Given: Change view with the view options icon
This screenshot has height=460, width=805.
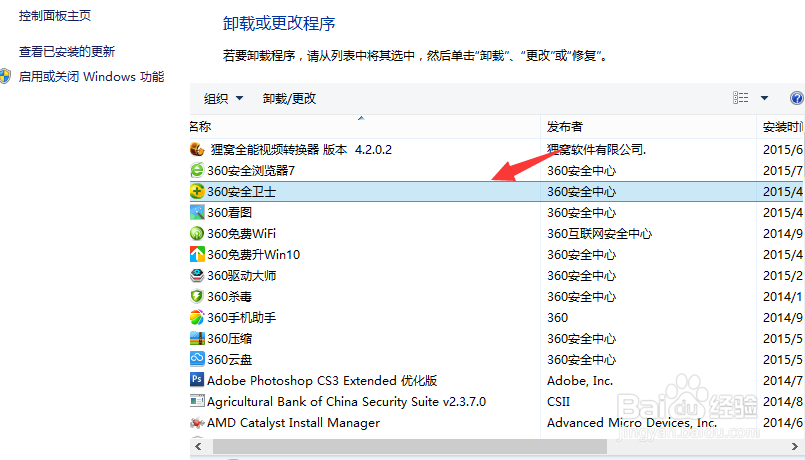Looking at the screenshot, I should pos(740,98).
